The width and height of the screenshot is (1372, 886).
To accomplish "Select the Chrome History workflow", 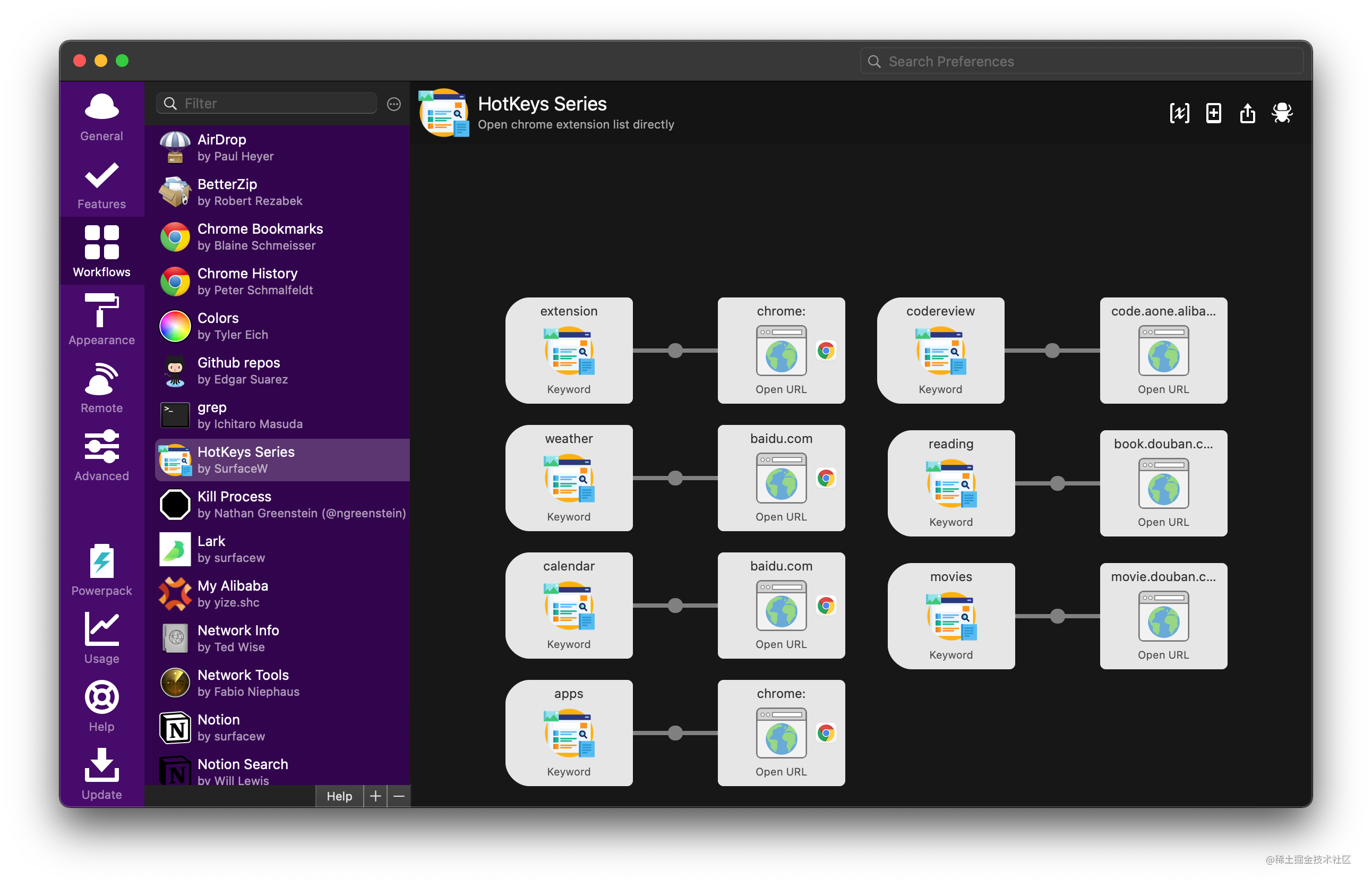I will pyautogui.click(x=282, y=282).
